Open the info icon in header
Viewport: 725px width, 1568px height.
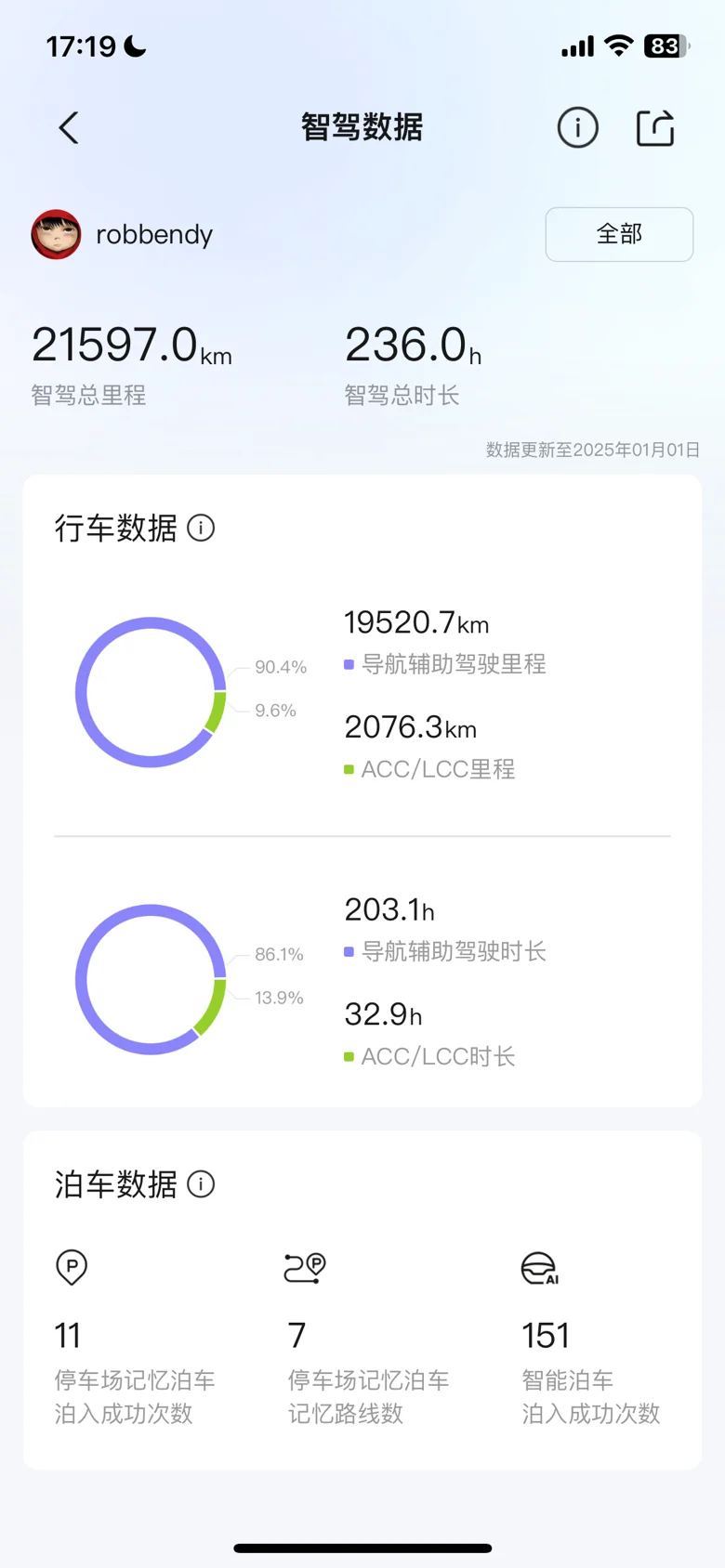point(577,127)
